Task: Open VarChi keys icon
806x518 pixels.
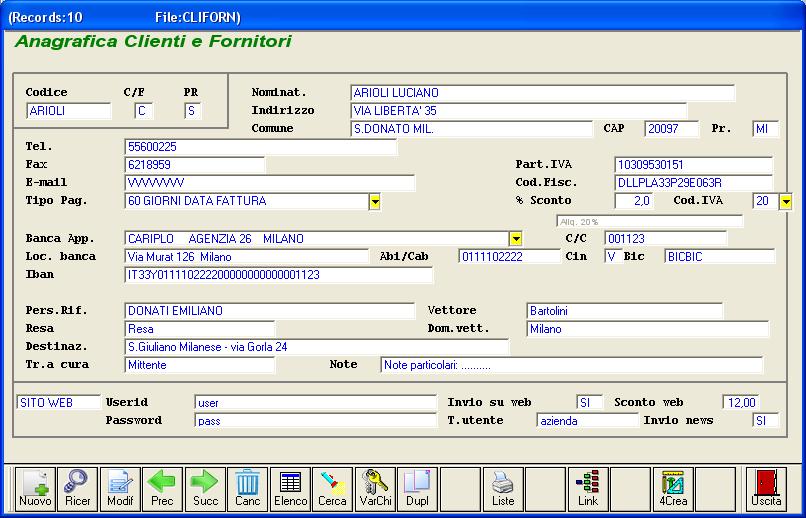Action: coord(375,489)
